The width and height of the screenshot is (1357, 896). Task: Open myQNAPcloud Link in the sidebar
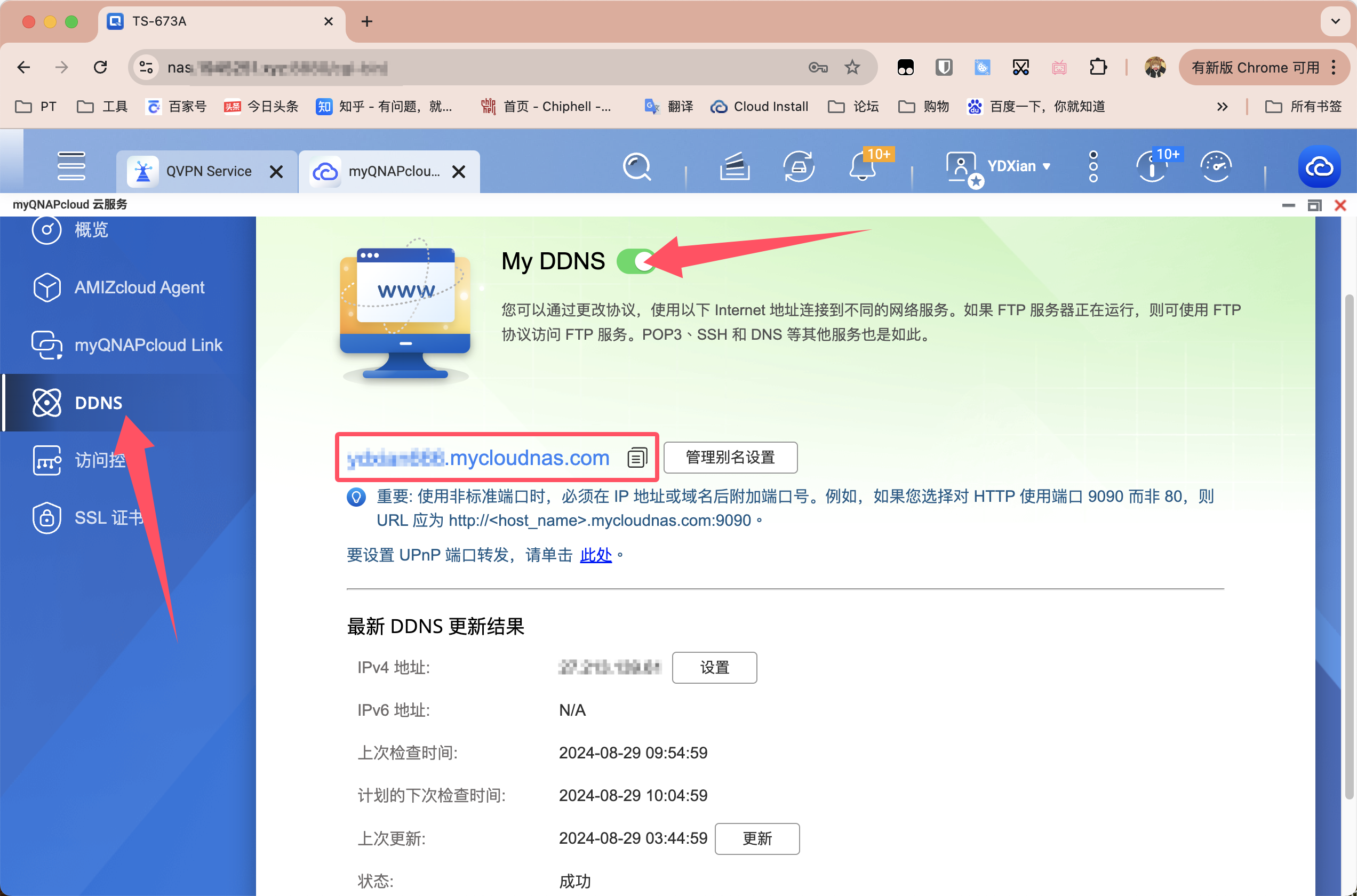[127, 345]
